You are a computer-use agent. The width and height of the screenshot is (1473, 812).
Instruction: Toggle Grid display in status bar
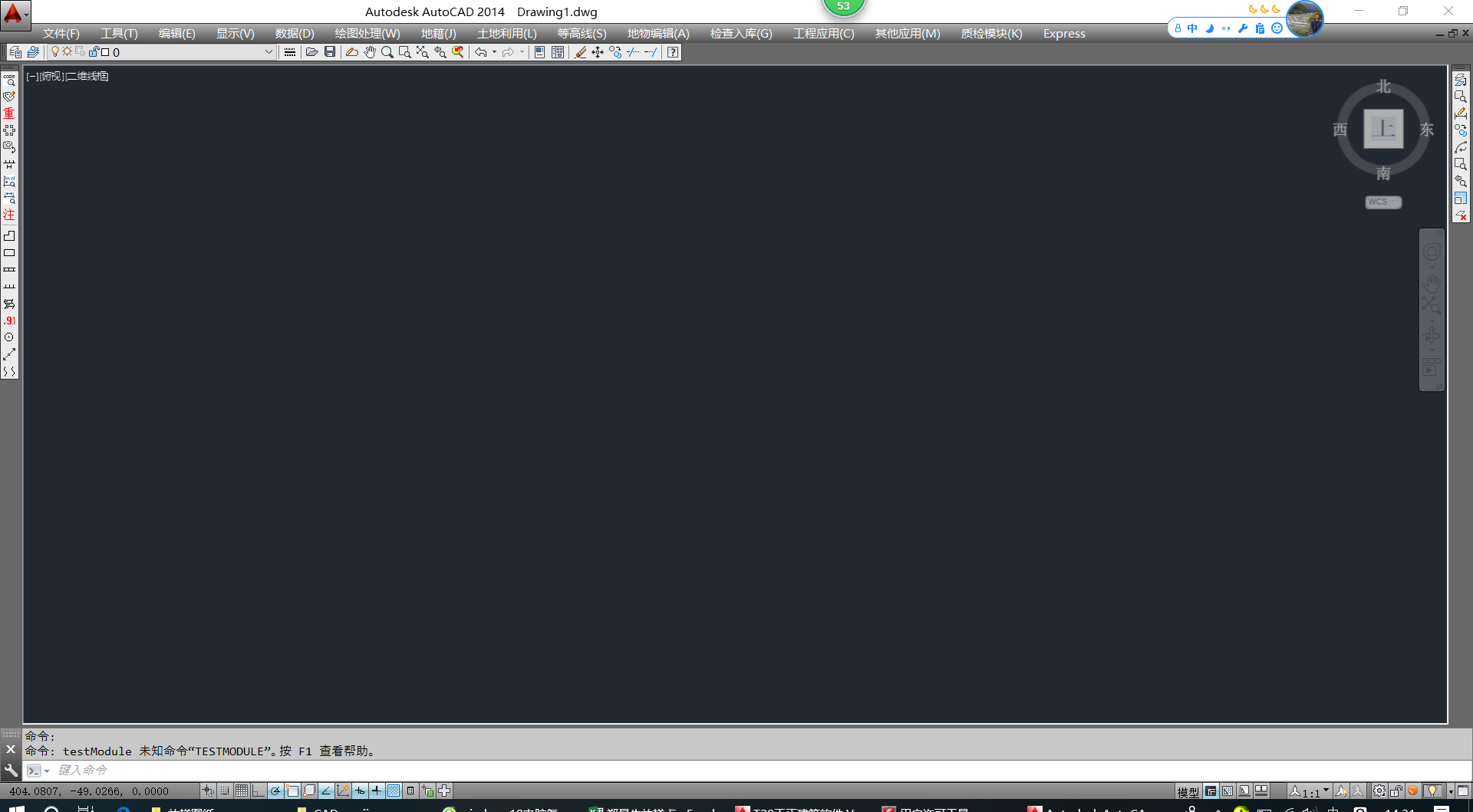[242, 791]
